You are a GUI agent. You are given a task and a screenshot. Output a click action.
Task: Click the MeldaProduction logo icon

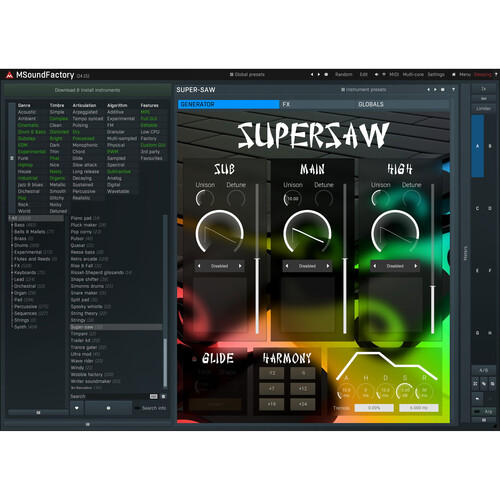coord(9,75)
